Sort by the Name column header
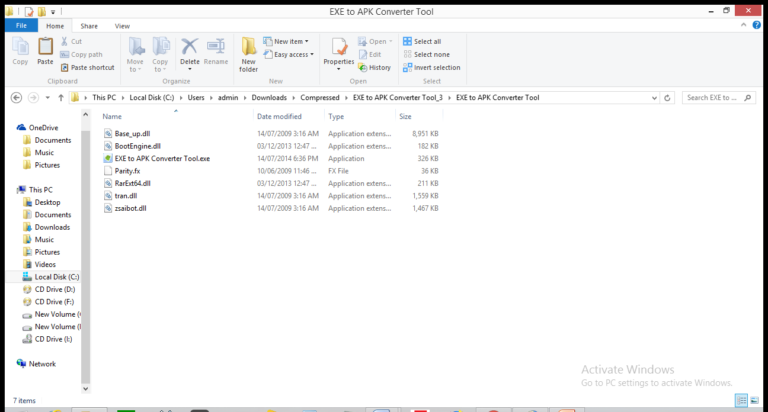Screen dimensions: 768x412 click(112, 117)
